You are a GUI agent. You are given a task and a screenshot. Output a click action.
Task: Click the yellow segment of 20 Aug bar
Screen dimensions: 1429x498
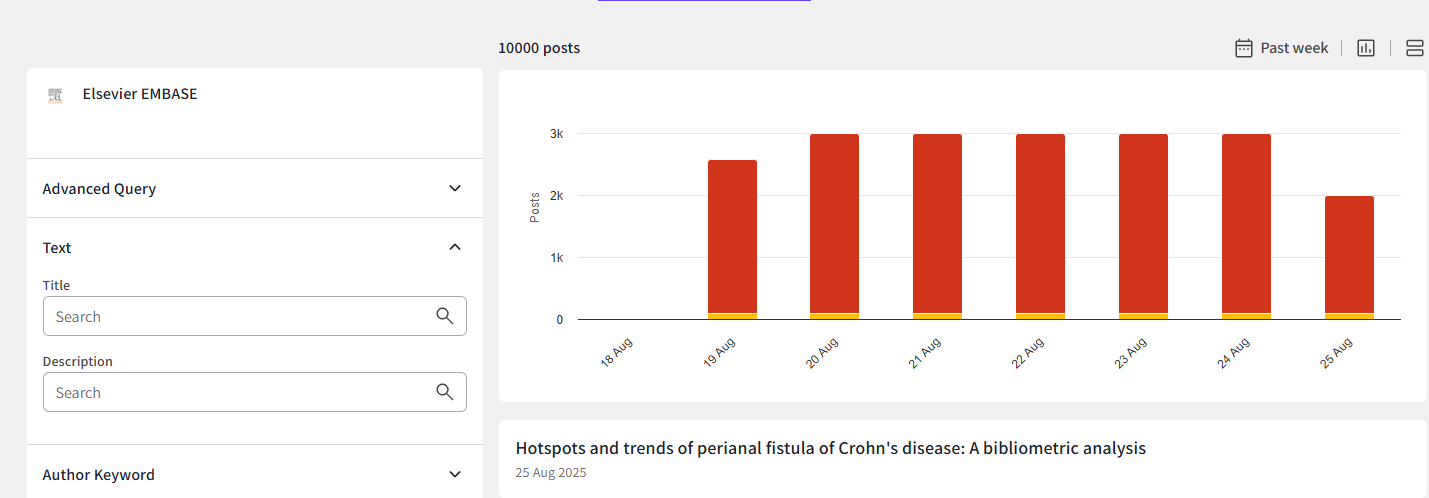tap(834, 316)
